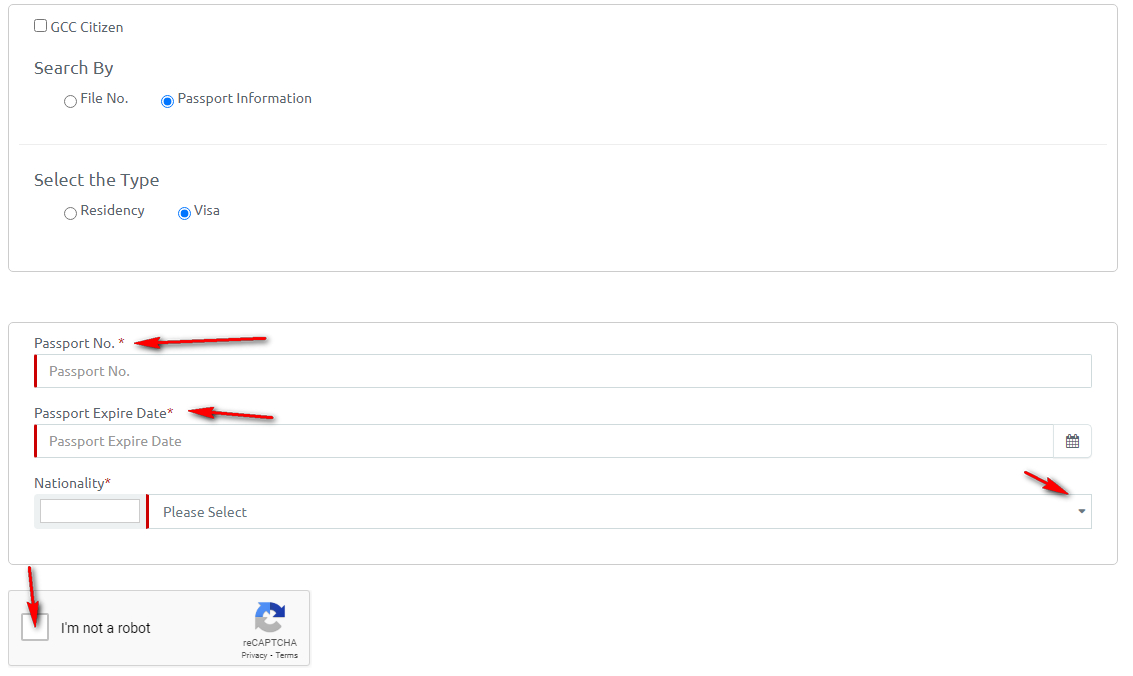
Task: Click the small Nationality code box
Action: point(90,511)
